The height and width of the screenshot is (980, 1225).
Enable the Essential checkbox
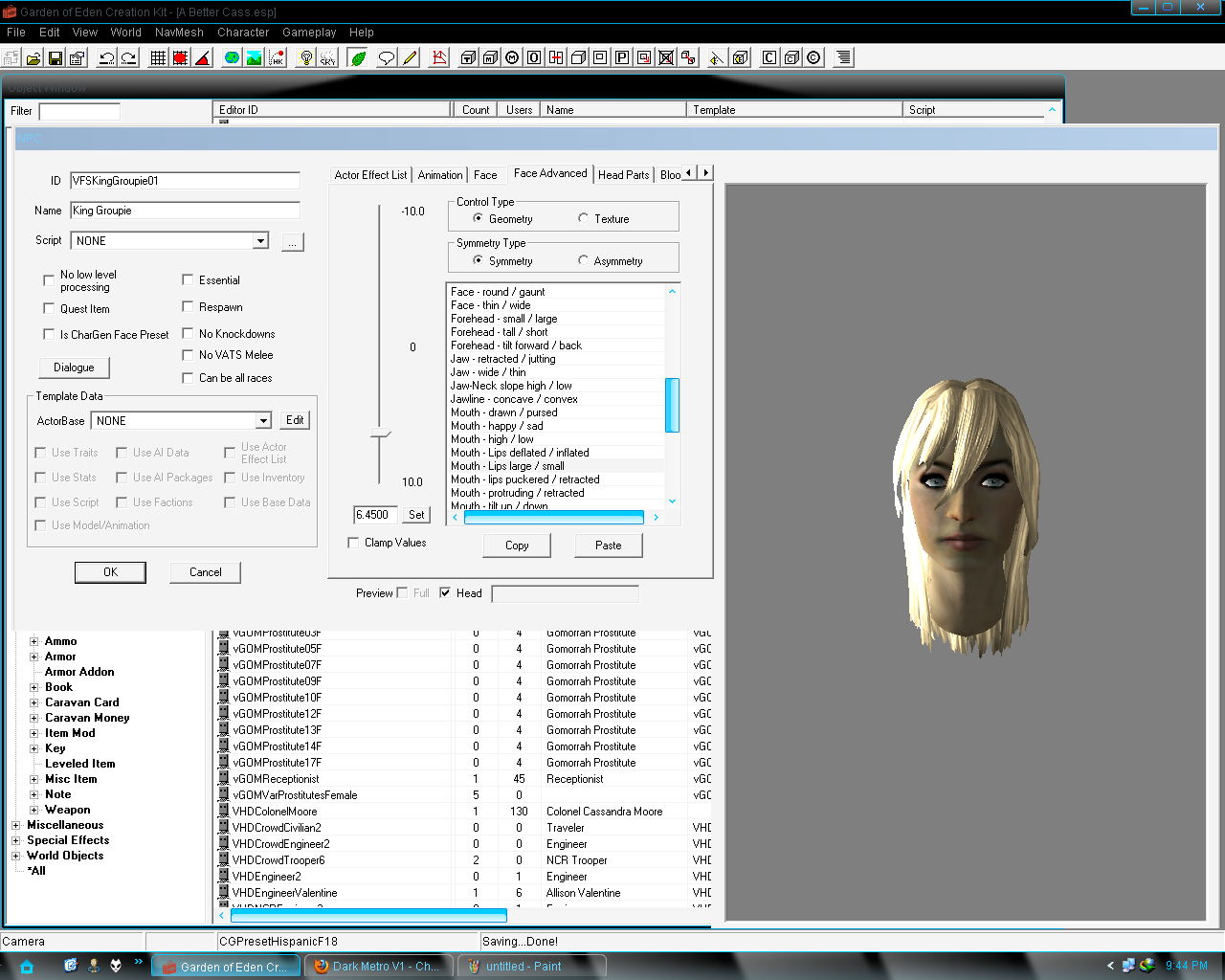pos(188,280)
